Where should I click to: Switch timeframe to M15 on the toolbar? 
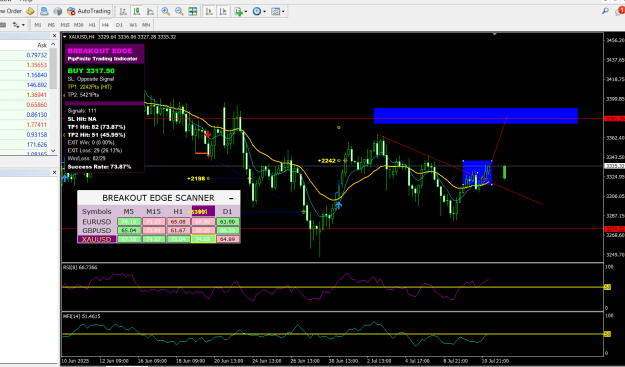65,25
